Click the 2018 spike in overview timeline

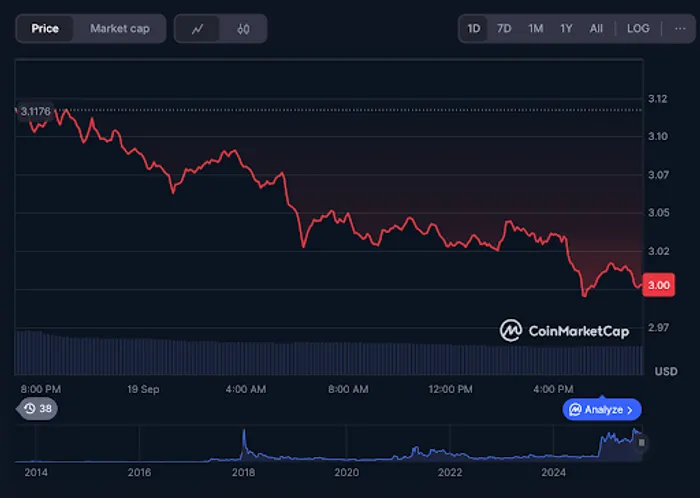243,440
